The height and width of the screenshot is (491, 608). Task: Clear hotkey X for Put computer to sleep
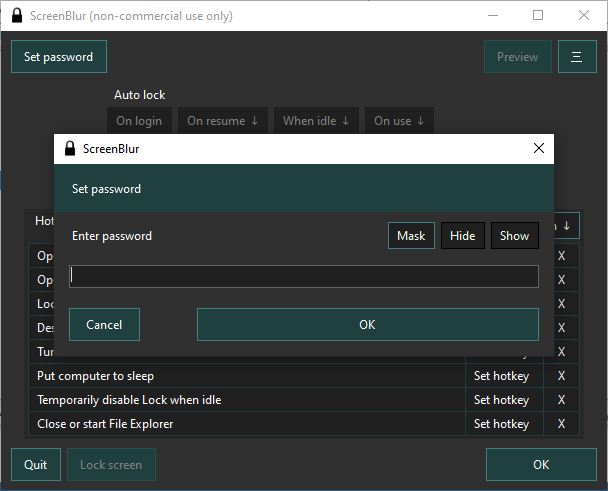[x=561, y=376]
